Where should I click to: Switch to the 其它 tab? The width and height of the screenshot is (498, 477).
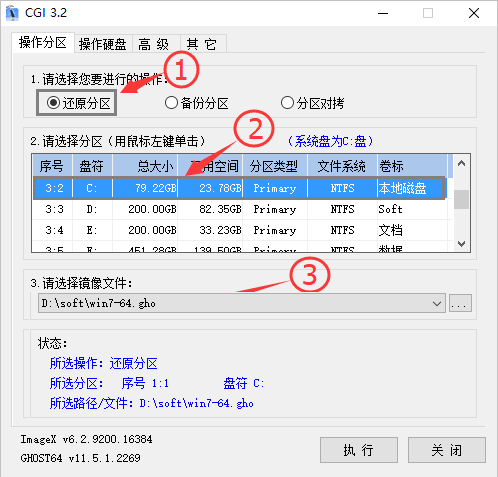[203, 44]
